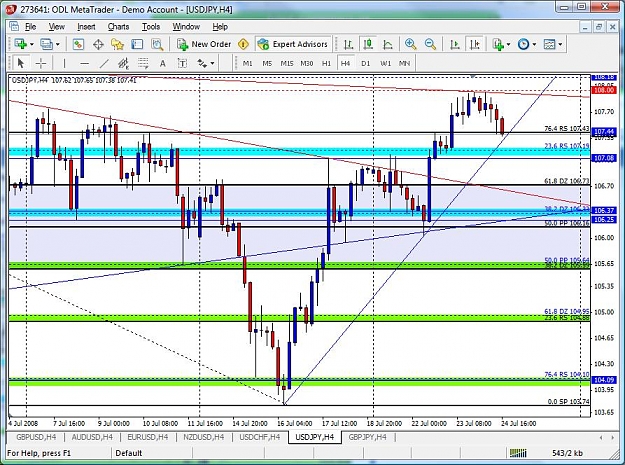The height and width of the screenshot is (465, 625).
Task: Expand the Indicators dropdown arrow
Action: click(508, 44)
